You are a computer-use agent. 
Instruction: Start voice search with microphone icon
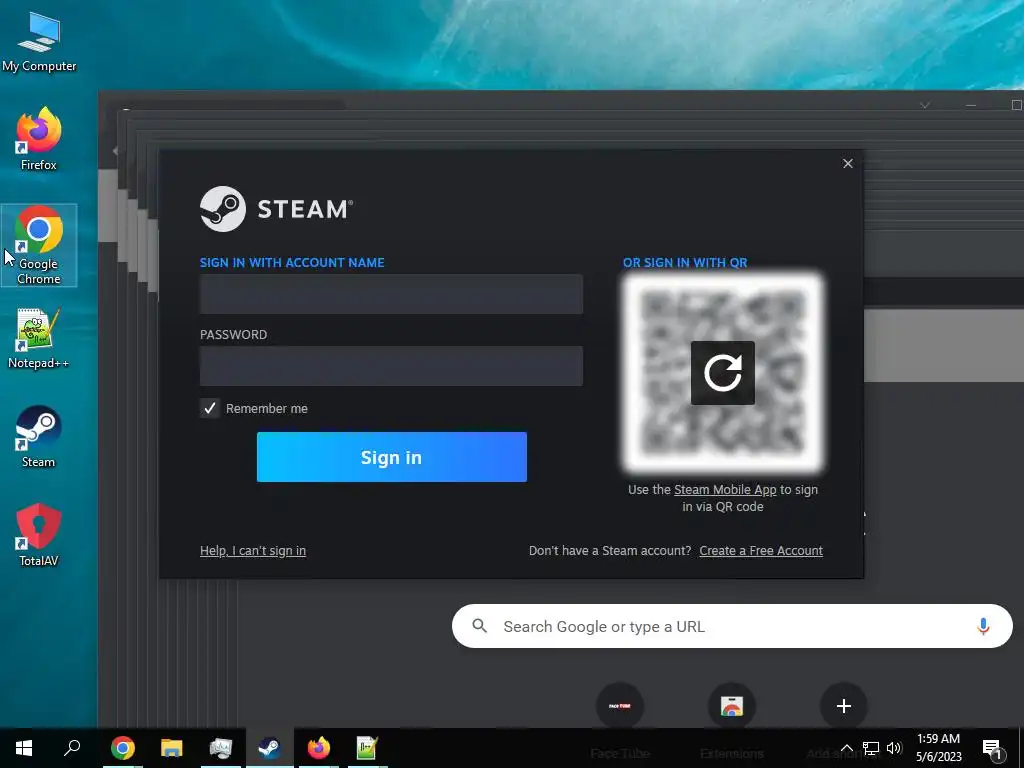tap(983, 626)
